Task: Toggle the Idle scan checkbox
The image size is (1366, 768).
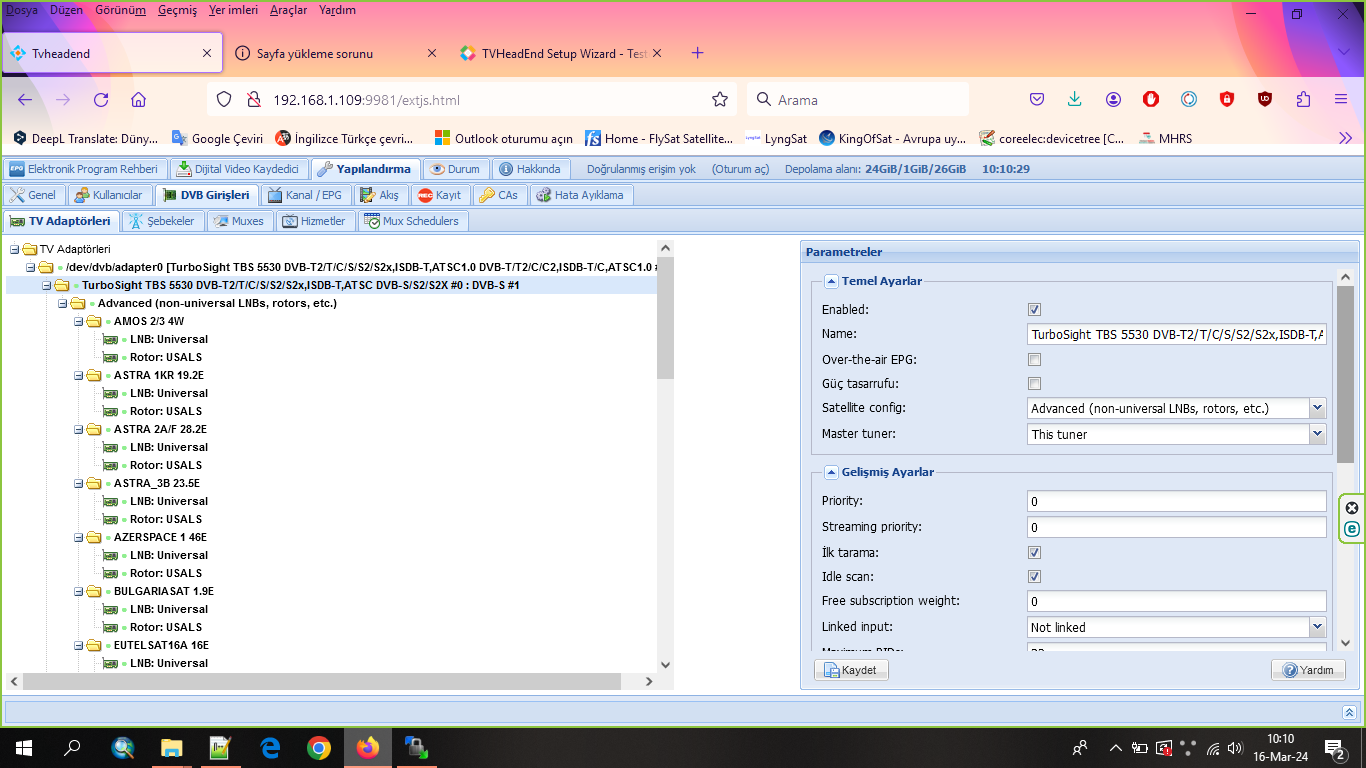Action: click(x=1035, y=576)
